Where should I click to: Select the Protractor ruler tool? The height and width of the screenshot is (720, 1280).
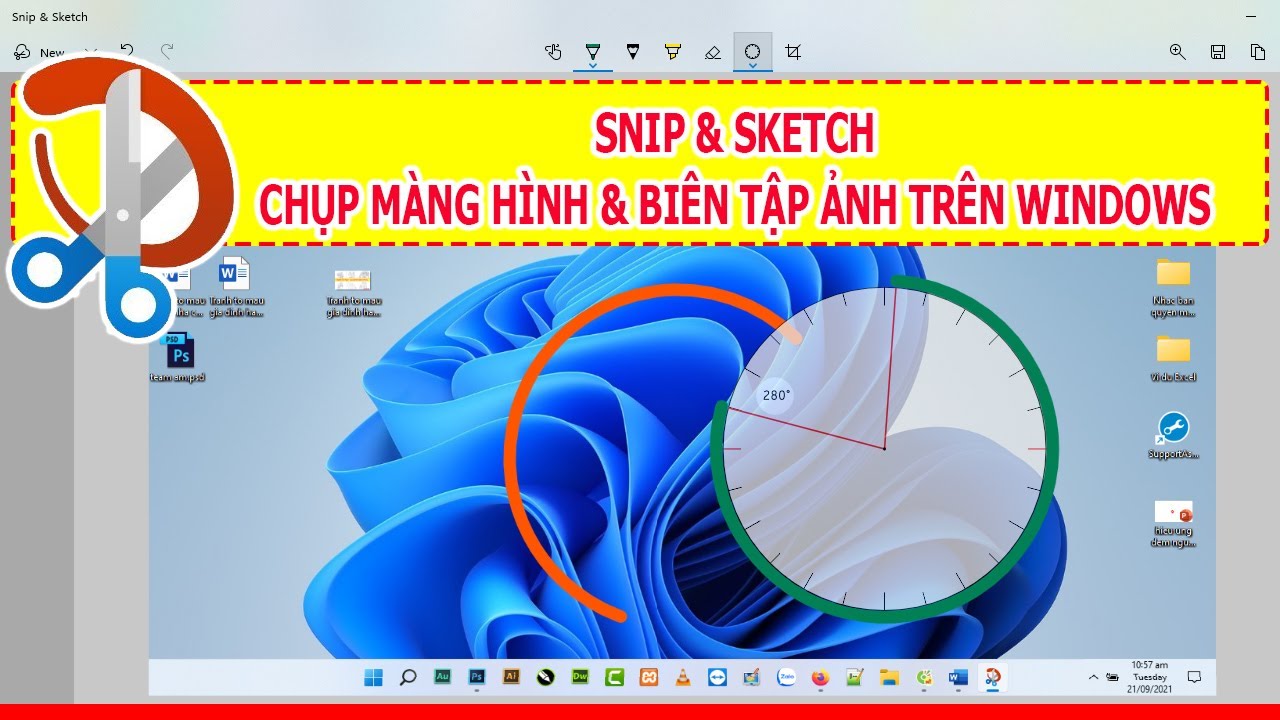(x=753, y=50)
